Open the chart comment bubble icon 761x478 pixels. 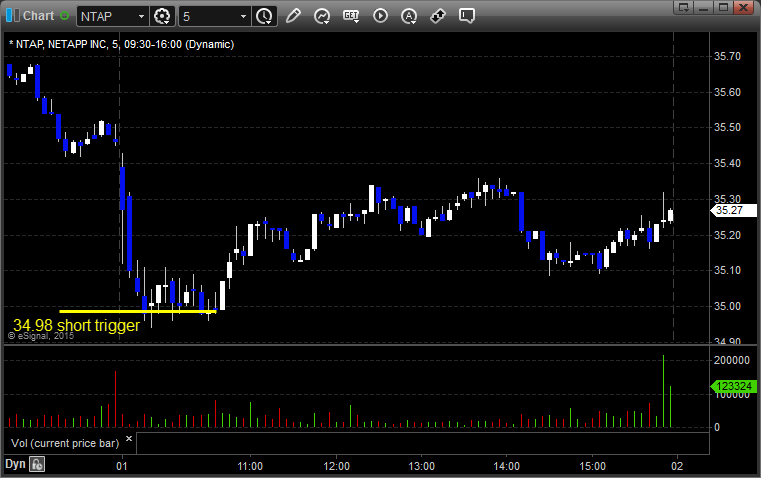pyautogui.click(x=466, y=16)
